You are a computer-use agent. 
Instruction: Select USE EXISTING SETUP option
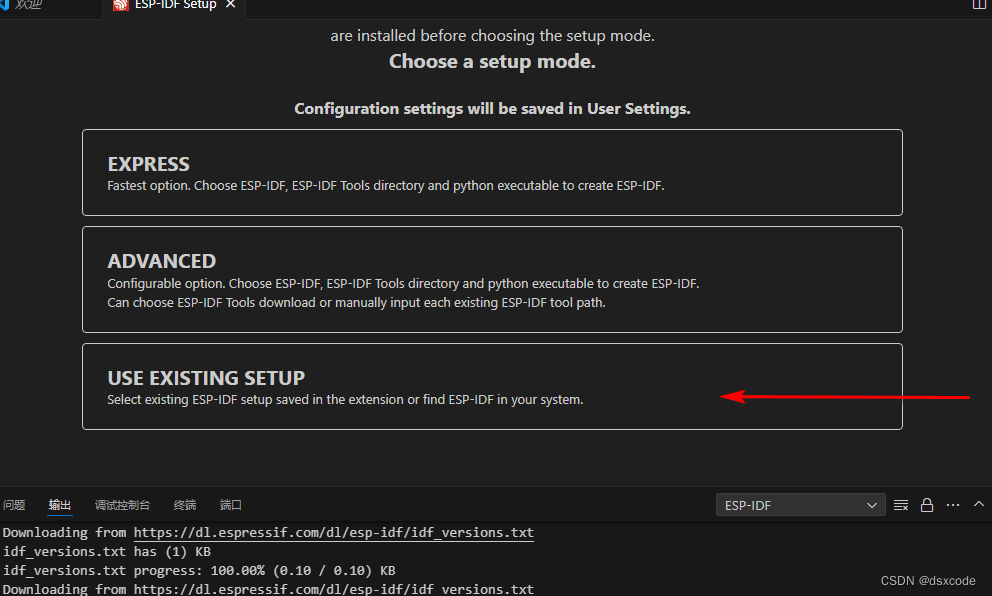[x=492, y=386]
